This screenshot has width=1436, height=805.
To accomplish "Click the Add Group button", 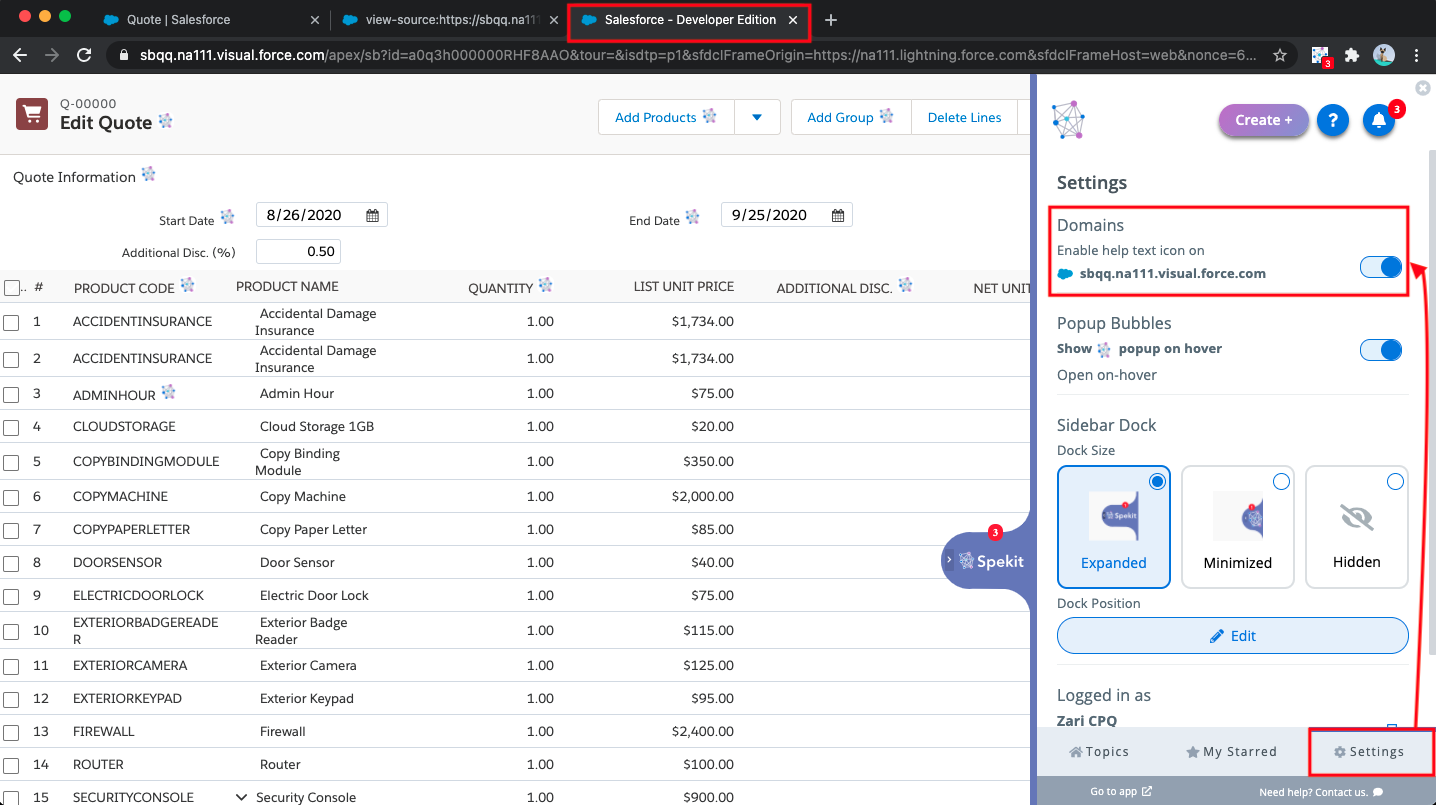I will (x=851, y=117).
